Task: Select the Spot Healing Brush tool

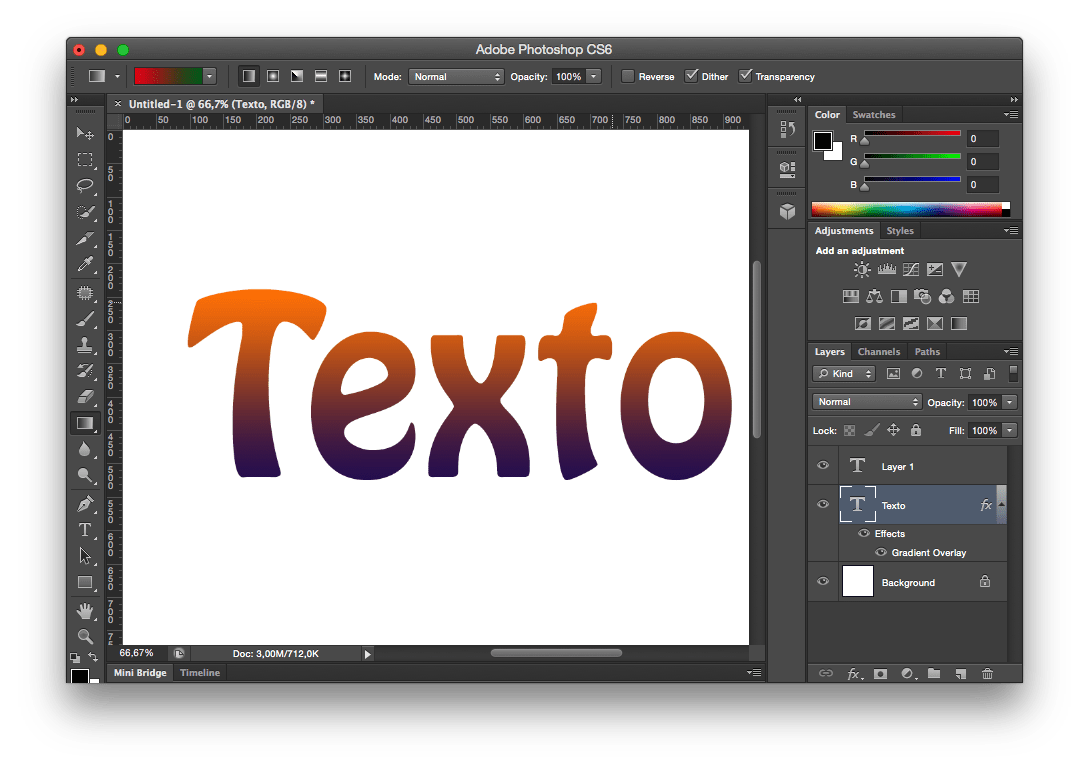Action: pyautogui.click(x=85, y=293)
